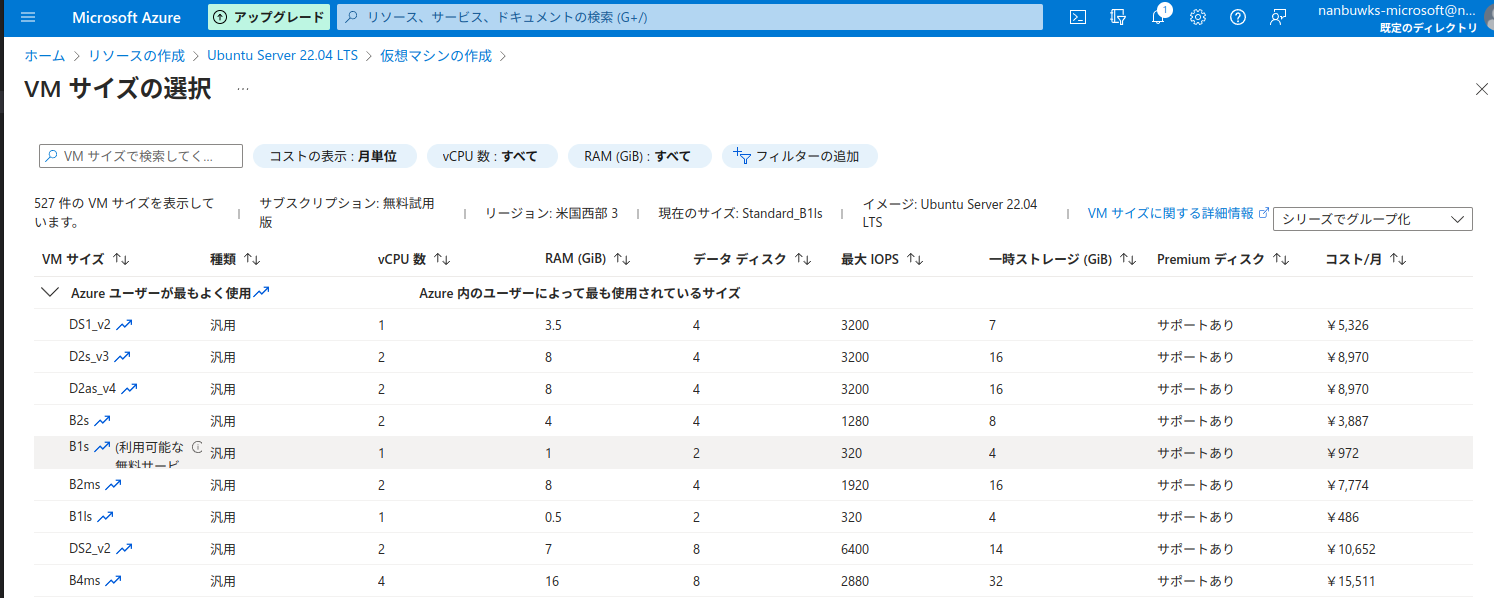Sort by the コスト/月 column arrows

click(x=1398, y=259)
